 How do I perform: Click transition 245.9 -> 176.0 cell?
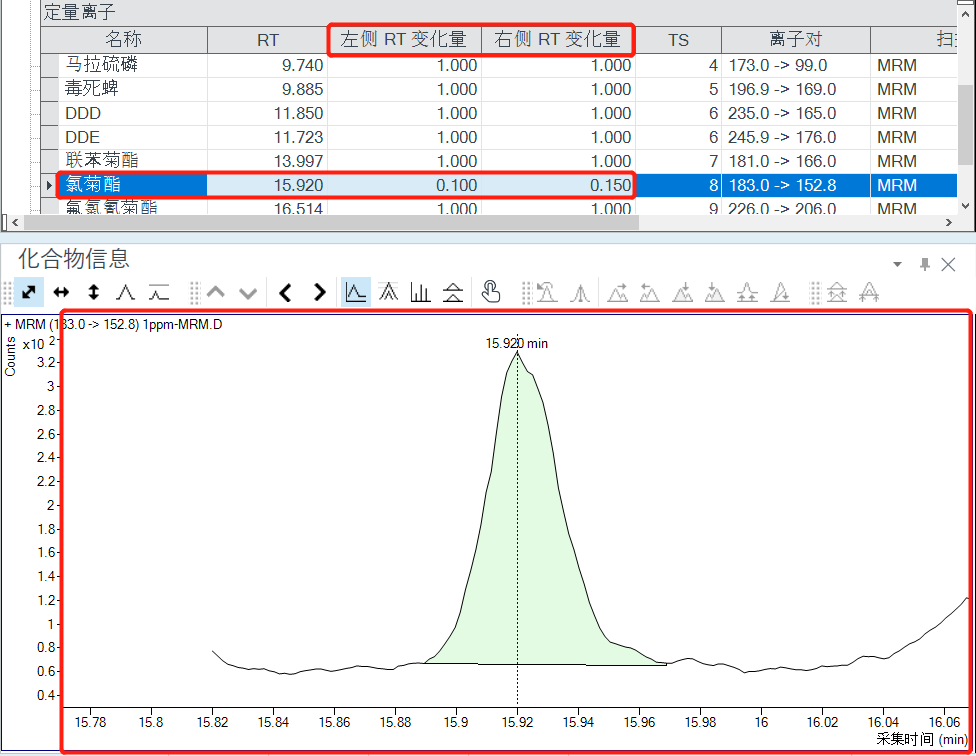(795, 137)
